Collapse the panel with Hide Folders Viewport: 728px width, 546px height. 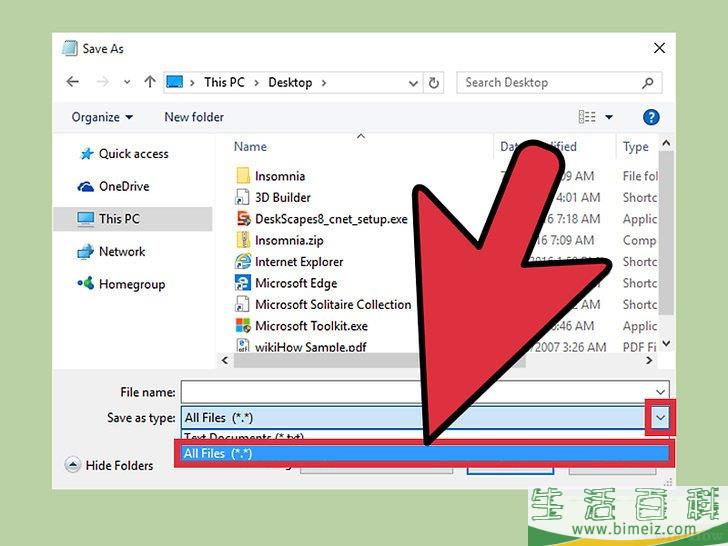click(109, 465)
